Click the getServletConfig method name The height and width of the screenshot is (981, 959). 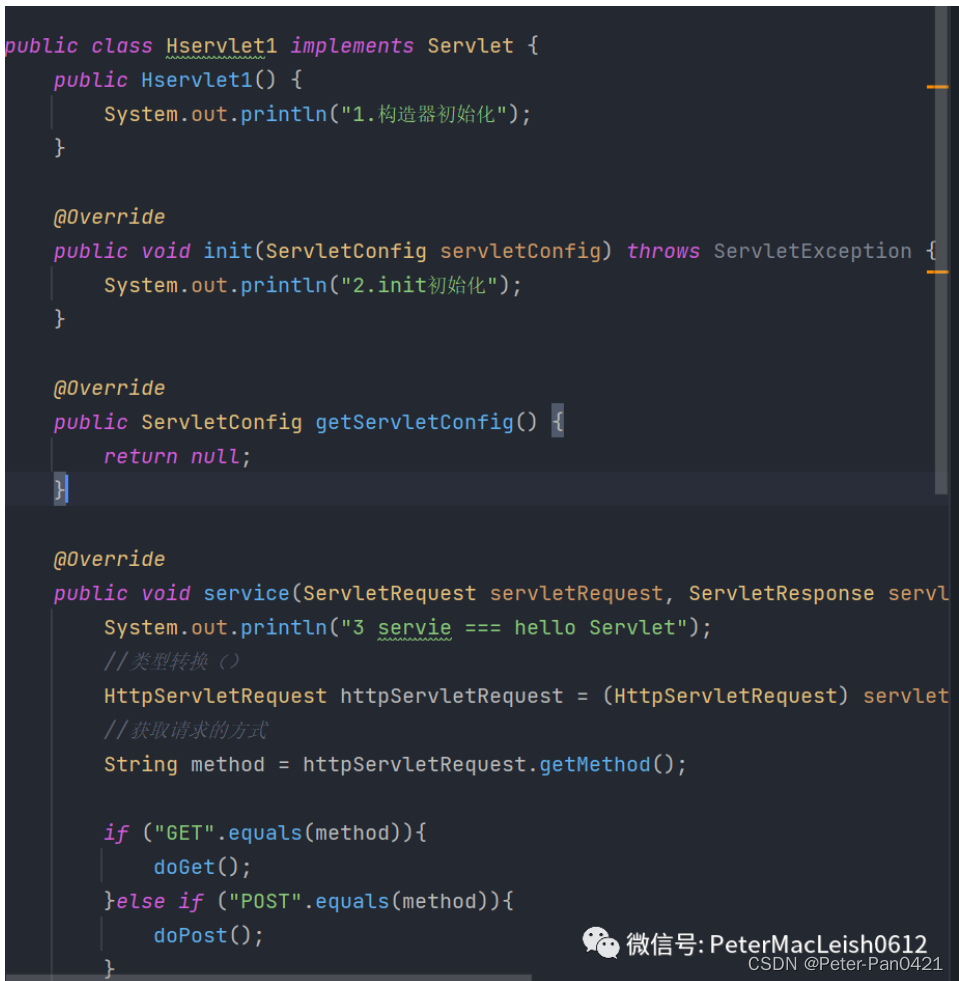414,422
